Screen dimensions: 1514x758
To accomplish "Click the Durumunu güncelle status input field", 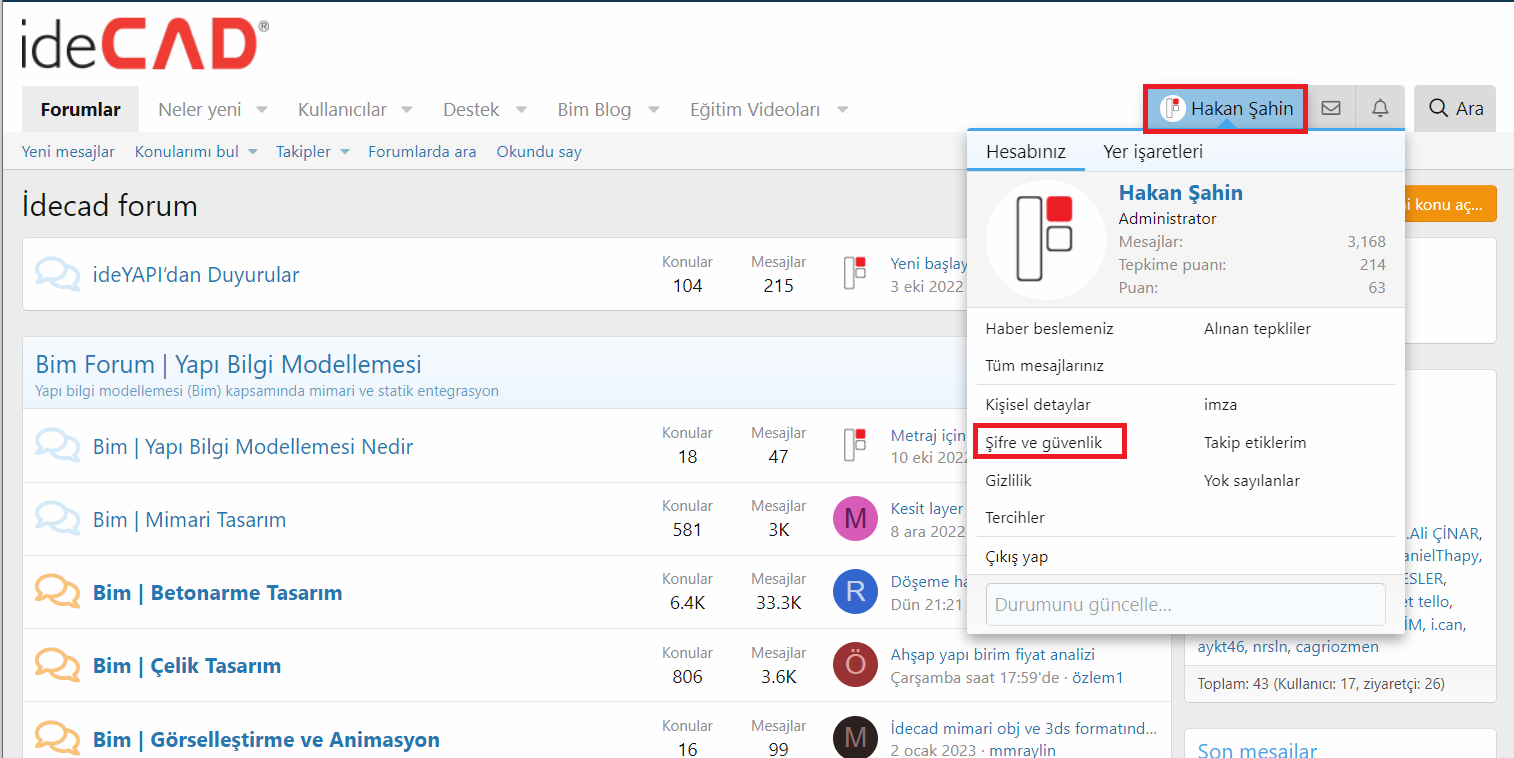I will 1186,605.
